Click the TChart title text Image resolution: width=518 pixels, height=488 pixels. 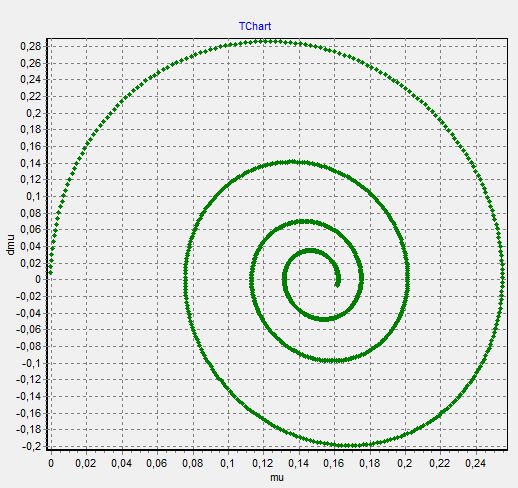[x=255, y=26]
